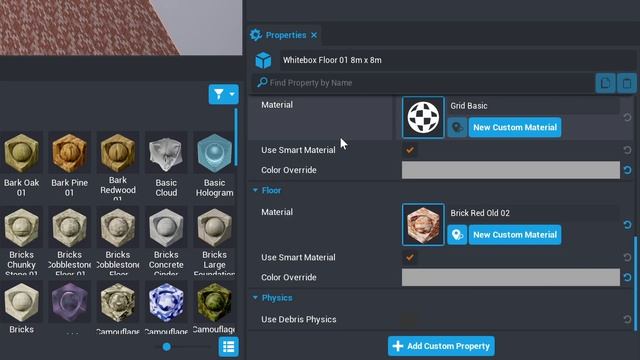Reset the first Color Override value
This screenshot has width=640, height=360.
tap(627, 170)
